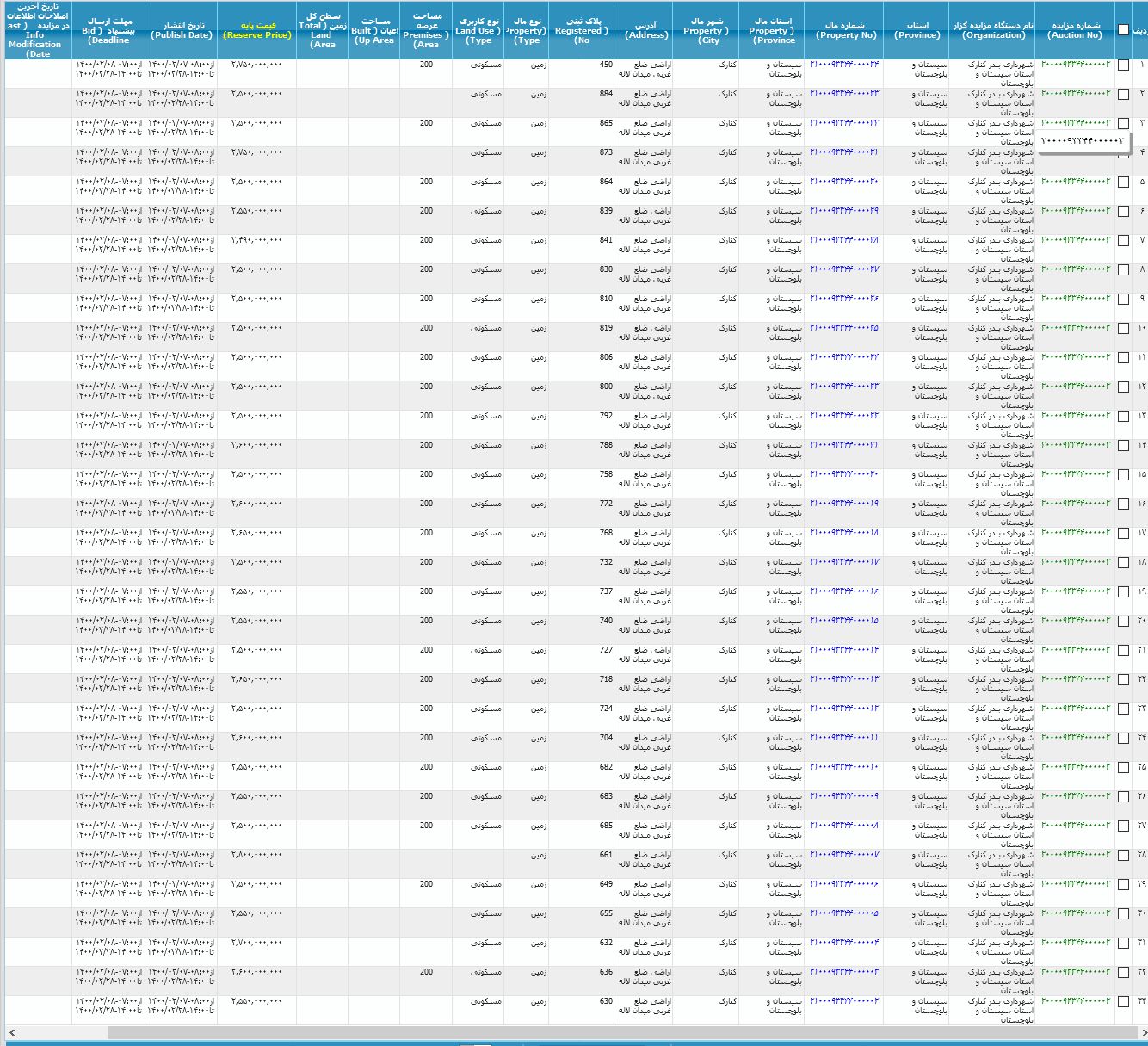Tick the select-all checkbox in header

1123,29
